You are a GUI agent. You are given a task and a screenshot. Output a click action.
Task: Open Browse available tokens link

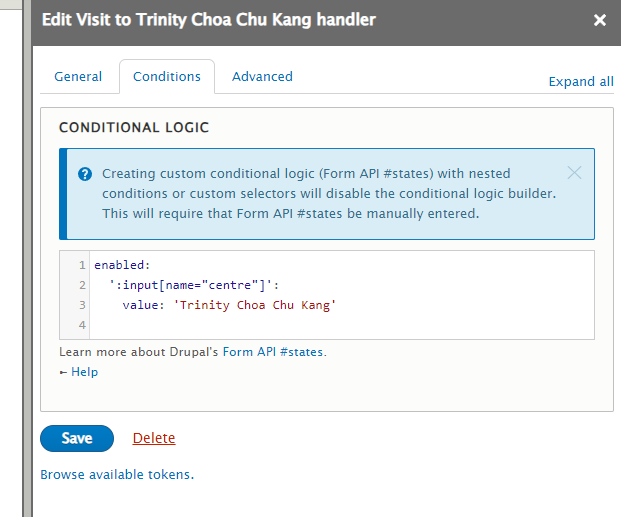pyautogui.click(x=117, y=474)
